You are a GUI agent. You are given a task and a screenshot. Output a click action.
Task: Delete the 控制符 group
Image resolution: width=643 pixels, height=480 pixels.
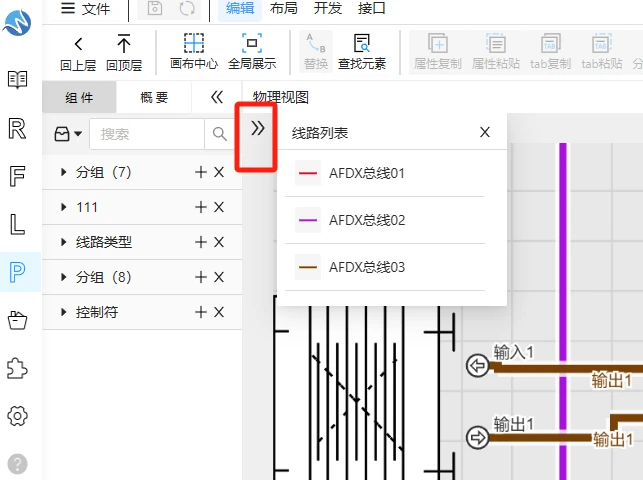(219, 312)
